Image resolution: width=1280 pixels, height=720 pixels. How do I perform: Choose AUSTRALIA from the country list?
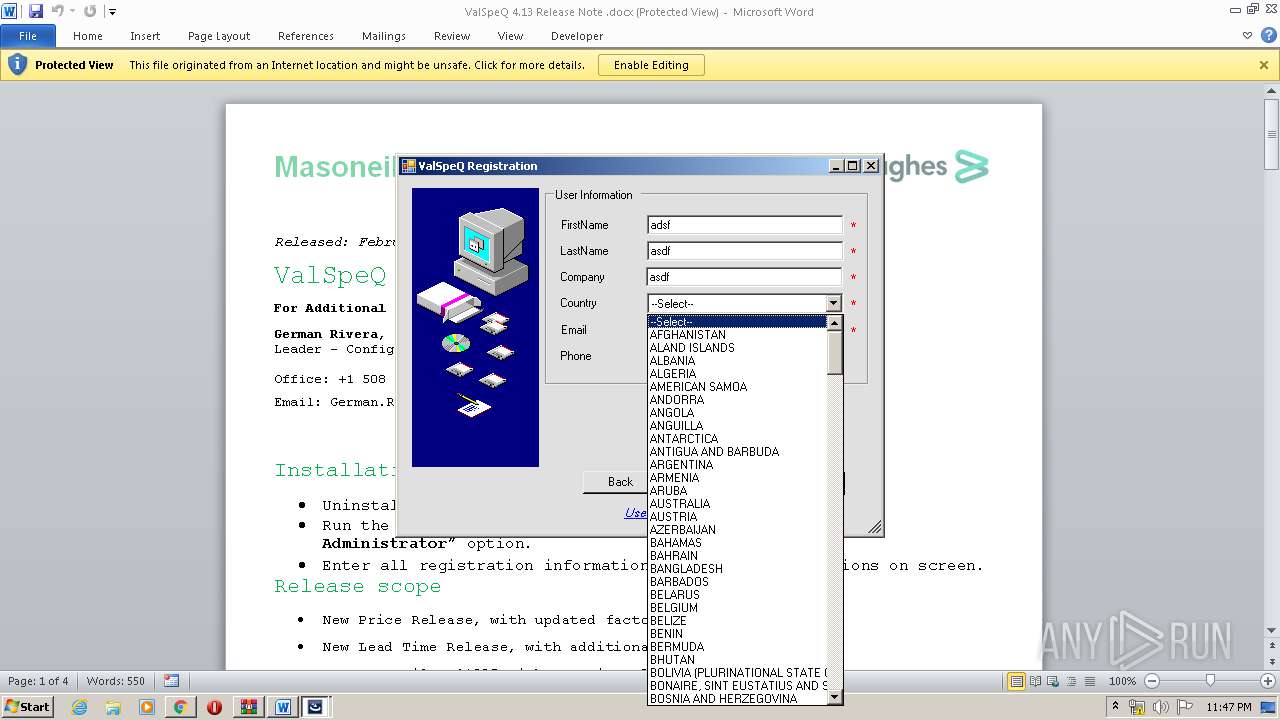tap(738, 504)
